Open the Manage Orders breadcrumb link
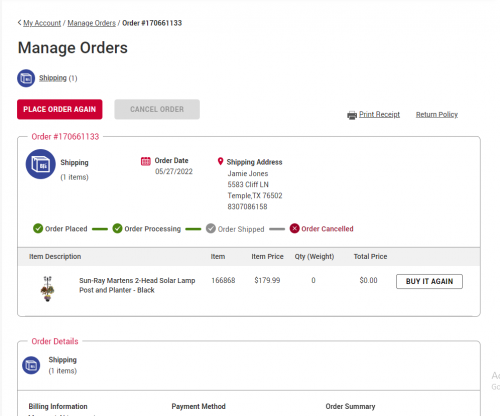Image resolution: width=500 pixels, height=416 pixels. (92, 23)
